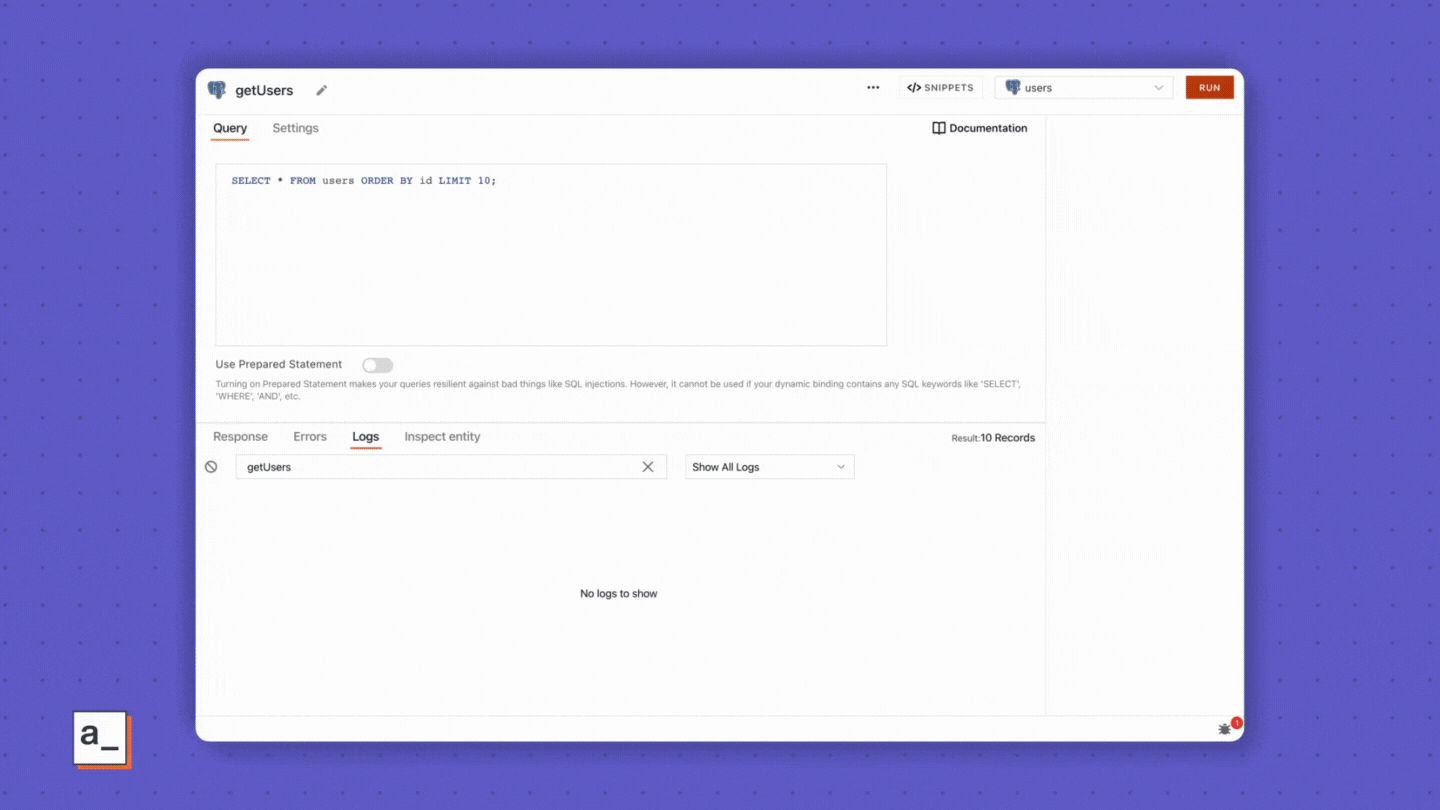1440x810 pixels.
Task: Click the pencil icon to rename getUsers
Action: click(322, 90)
